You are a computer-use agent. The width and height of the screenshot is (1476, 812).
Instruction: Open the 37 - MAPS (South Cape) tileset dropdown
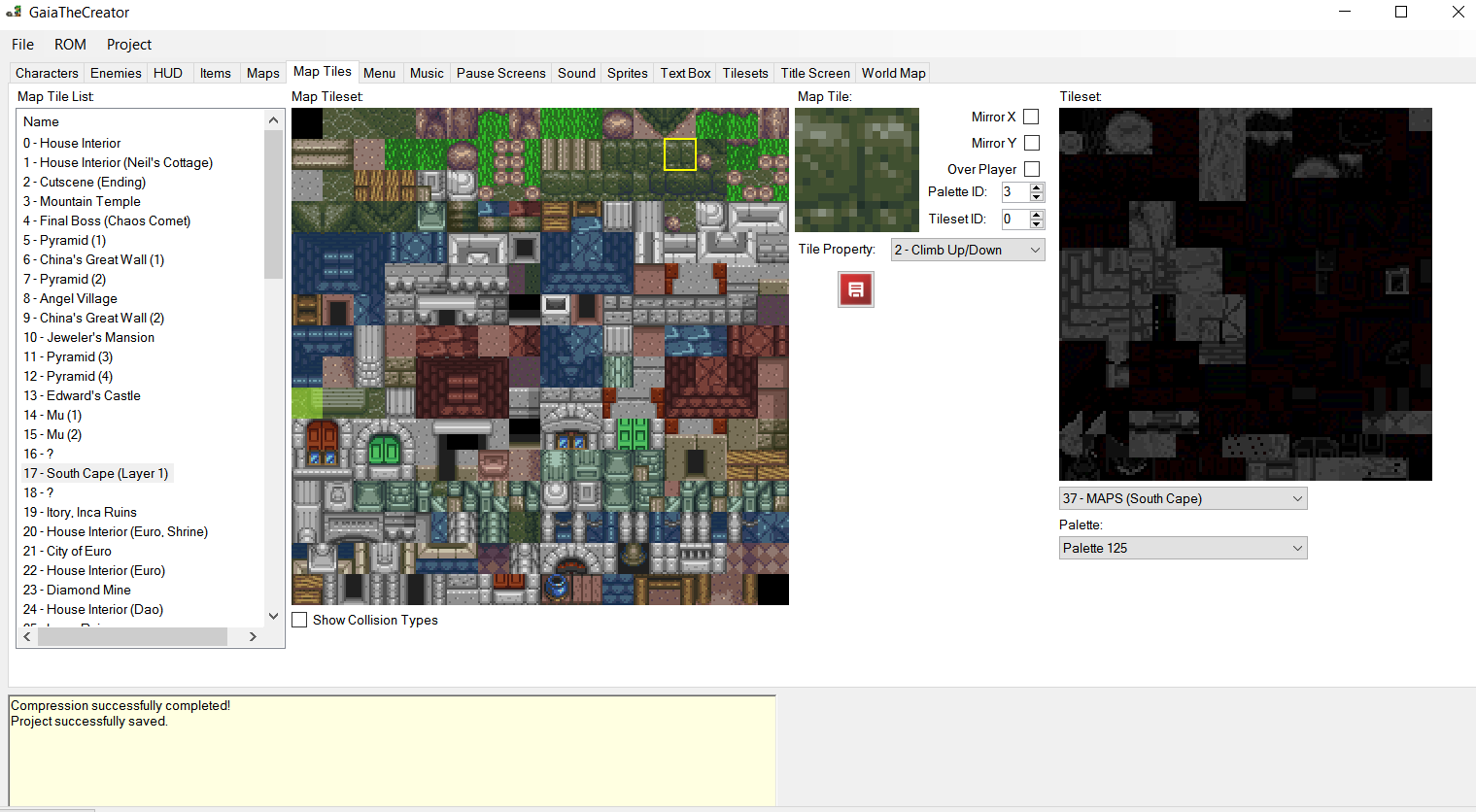(x=1183, y=497)
